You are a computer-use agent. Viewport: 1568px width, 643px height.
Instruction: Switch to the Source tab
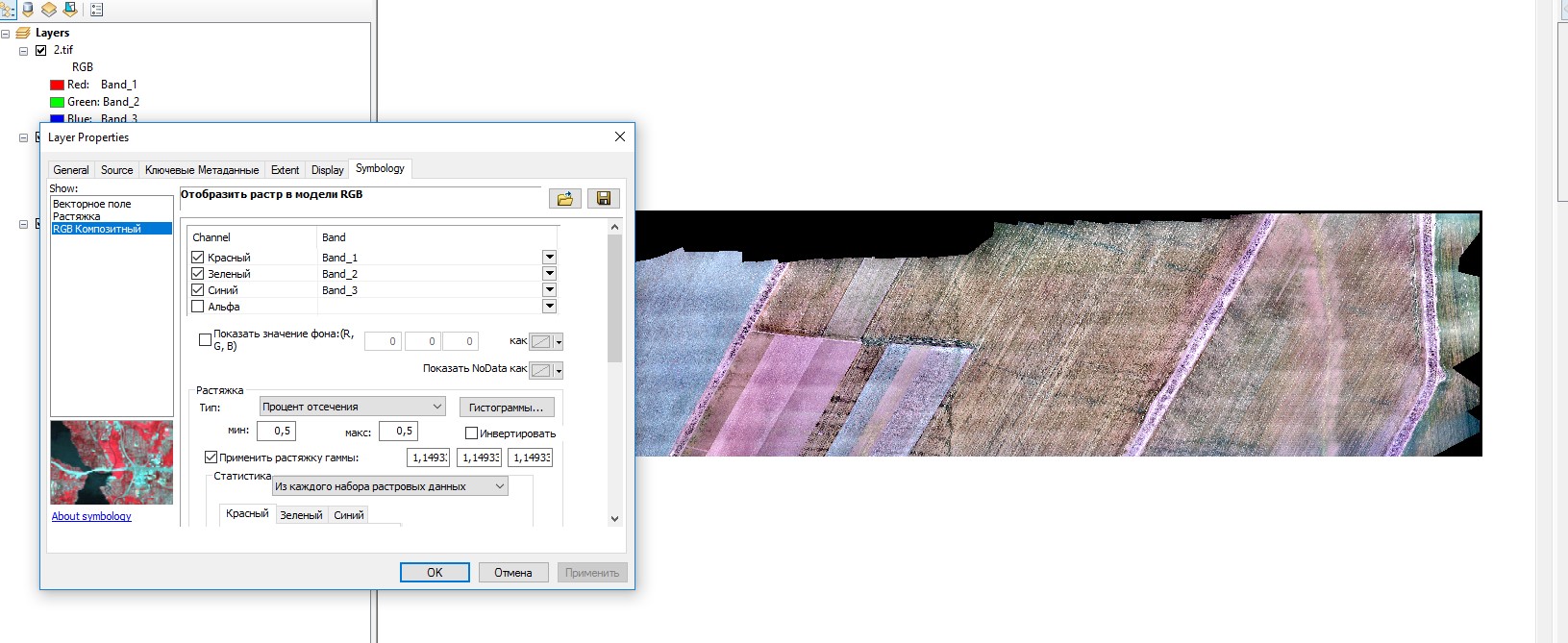click(x=117, y=170)
